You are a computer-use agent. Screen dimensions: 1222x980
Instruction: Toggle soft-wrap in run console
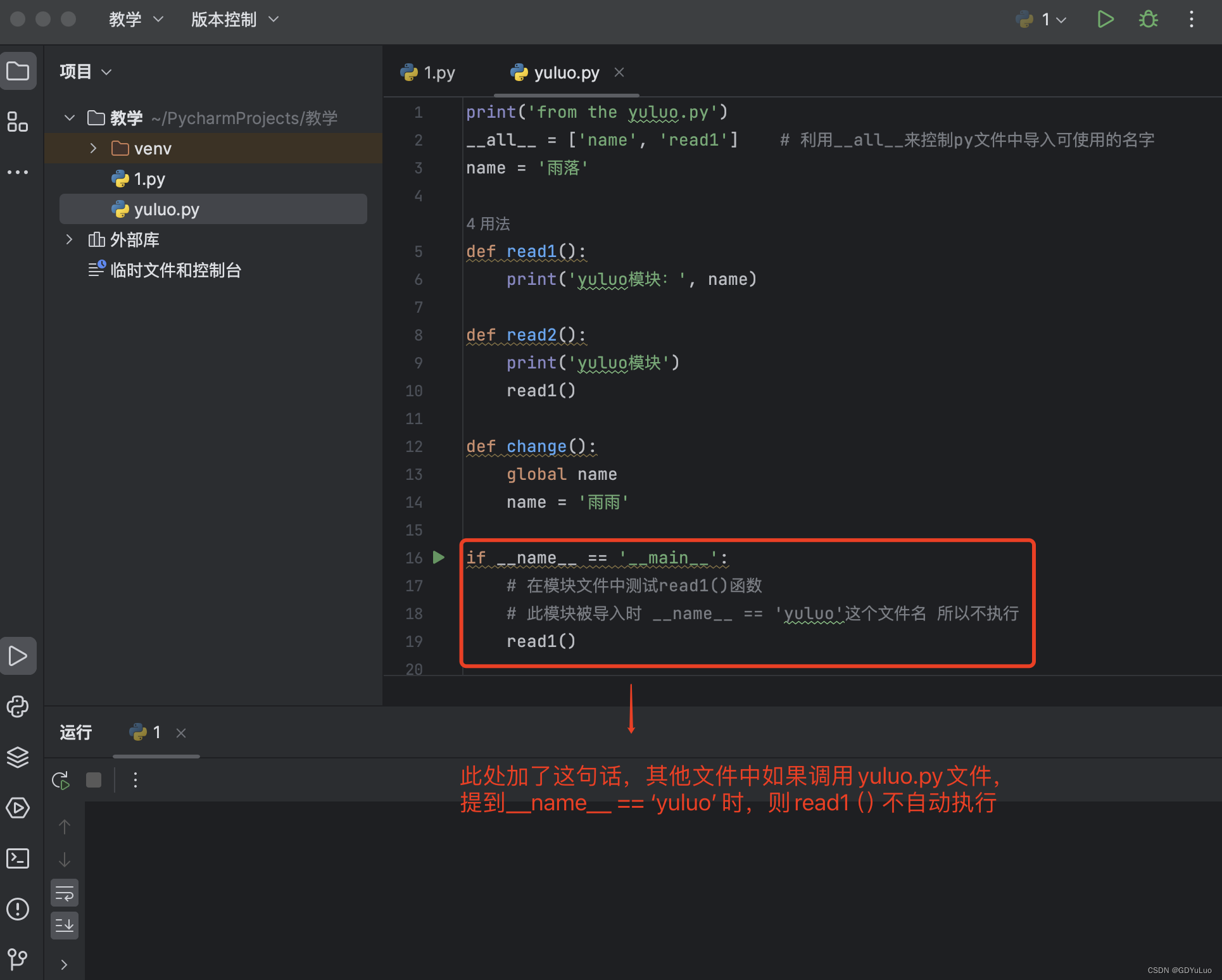pos(65,893)
